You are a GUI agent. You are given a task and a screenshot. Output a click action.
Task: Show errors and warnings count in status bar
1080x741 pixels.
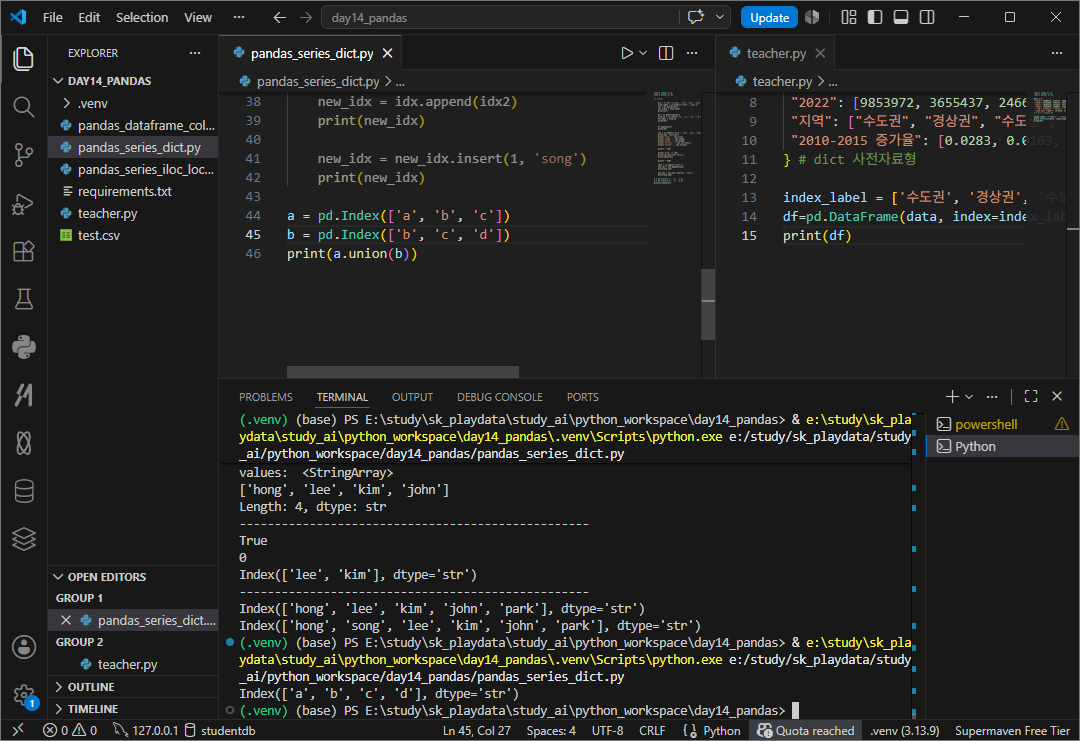click(70, 731)
